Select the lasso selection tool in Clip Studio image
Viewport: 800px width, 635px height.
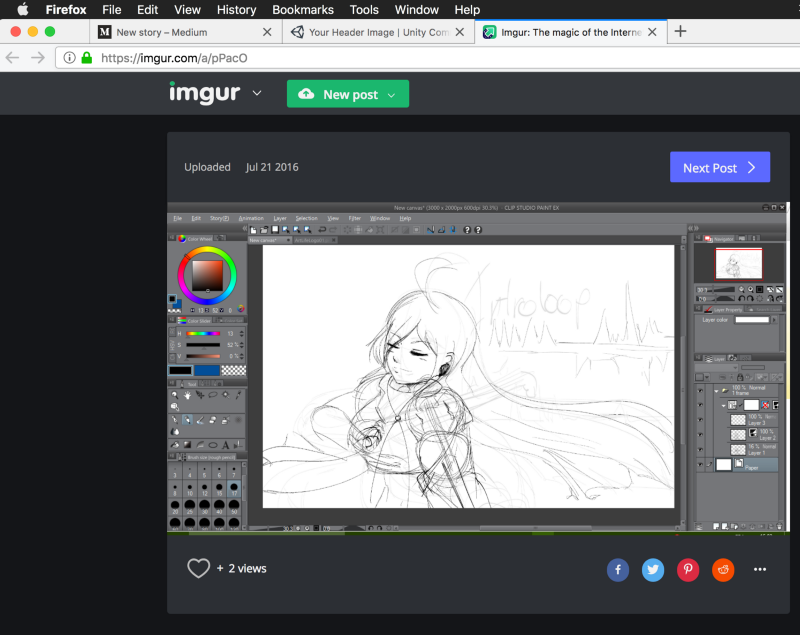tap(213, 395)
